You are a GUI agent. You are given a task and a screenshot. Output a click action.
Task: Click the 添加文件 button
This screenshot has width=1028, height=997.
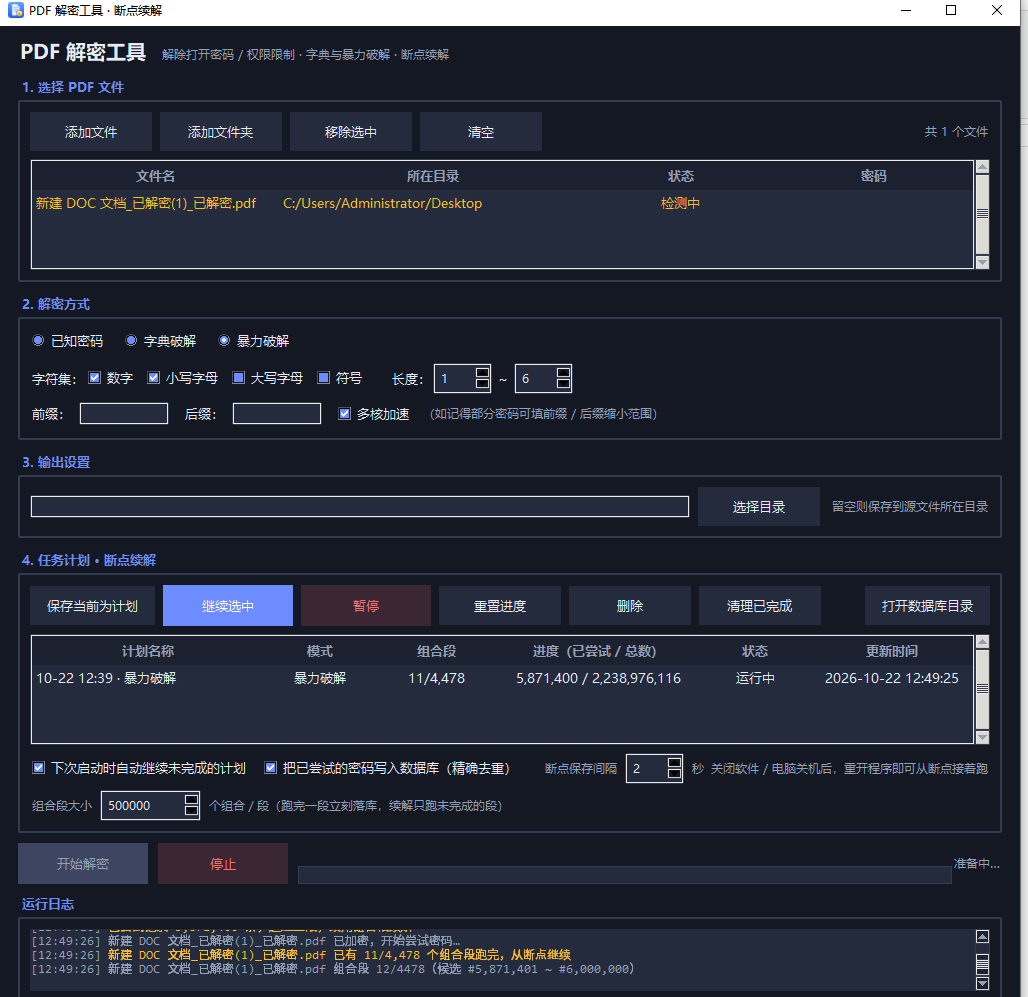[90, 132]
